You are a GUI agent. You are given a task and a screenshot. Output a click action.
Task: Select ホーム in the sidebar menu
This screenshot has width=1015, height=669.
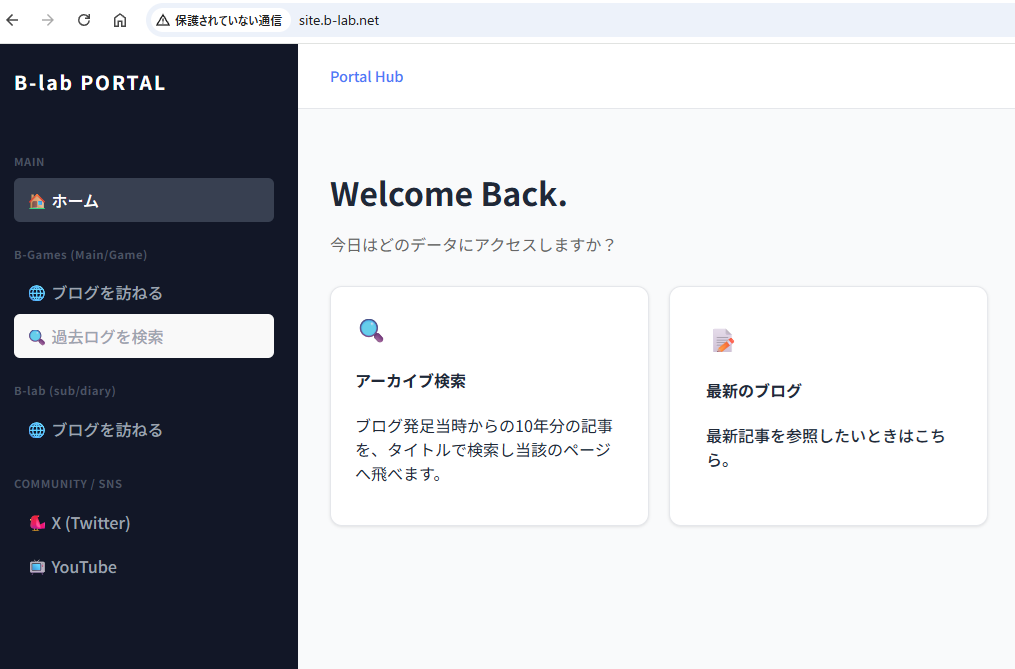tap(75, 201)
